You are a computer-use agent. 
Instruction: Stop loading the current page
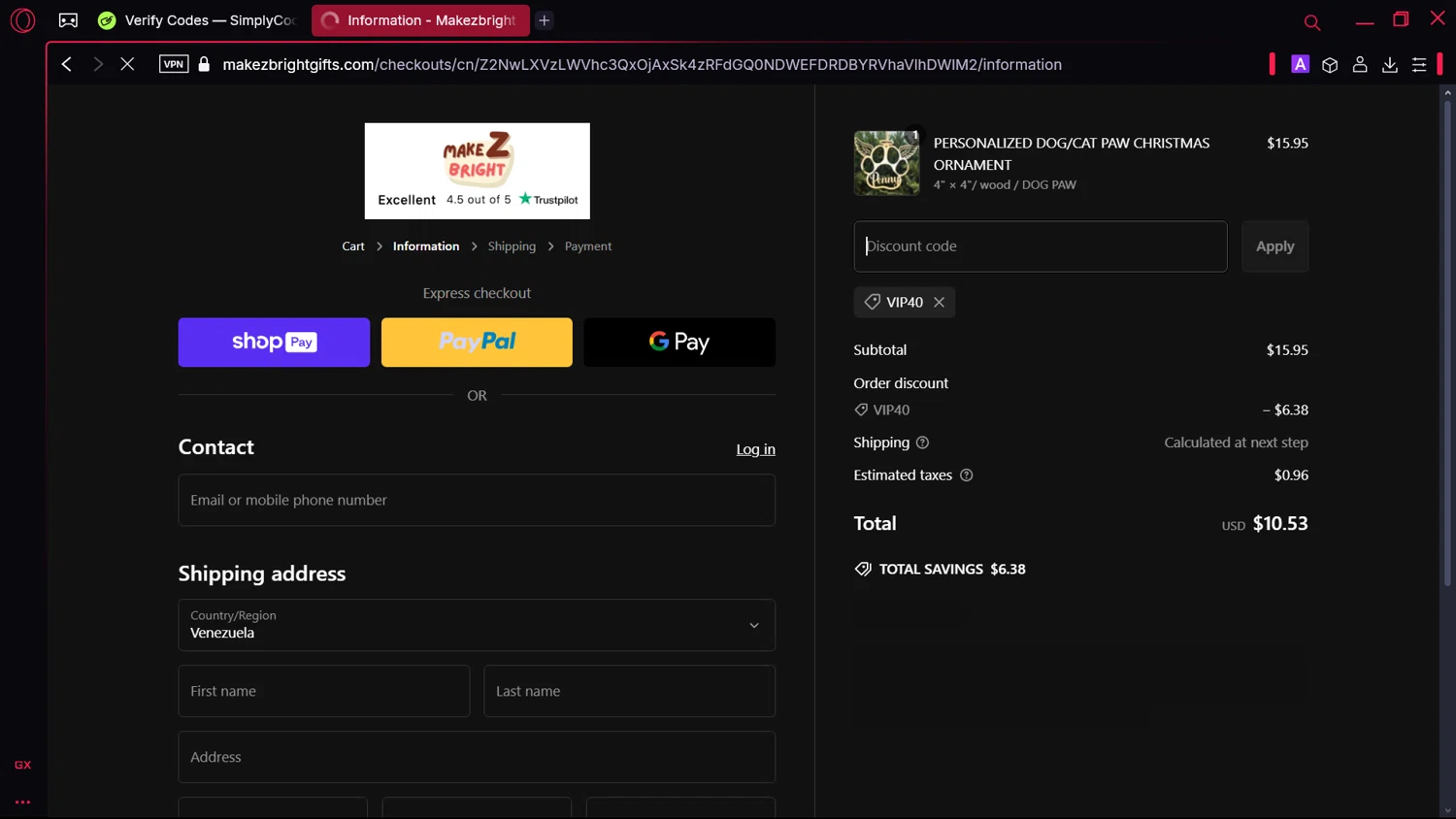(127, 64)
